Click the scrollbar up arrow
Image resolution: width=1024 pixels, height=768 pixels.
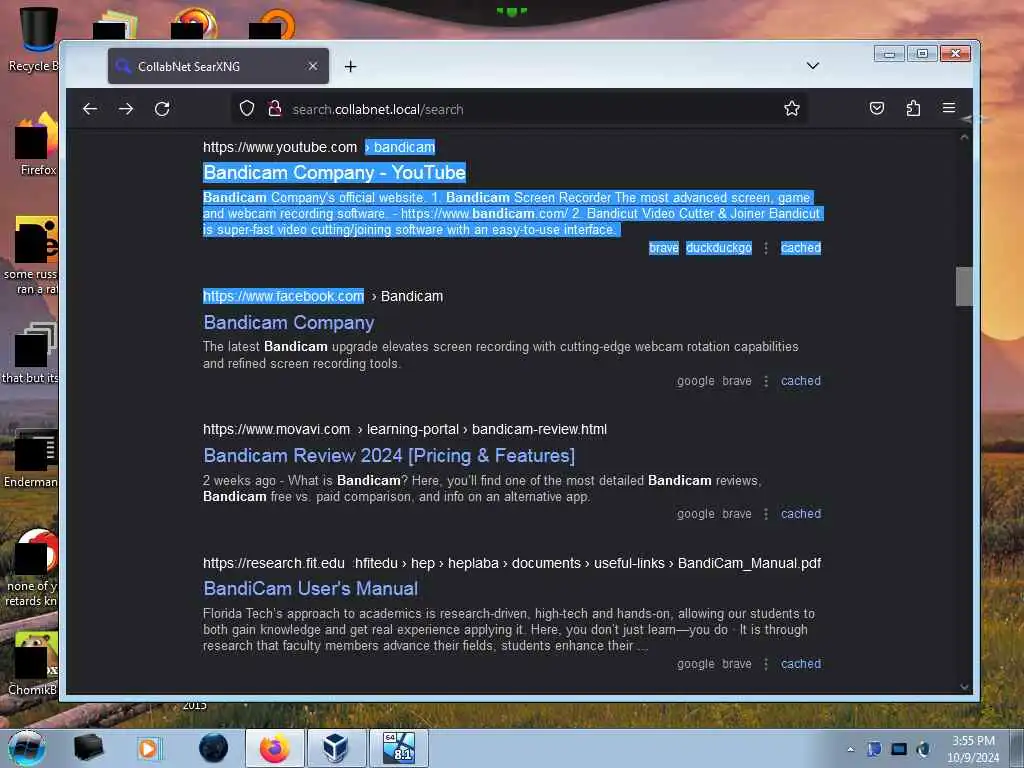(964, 137)
